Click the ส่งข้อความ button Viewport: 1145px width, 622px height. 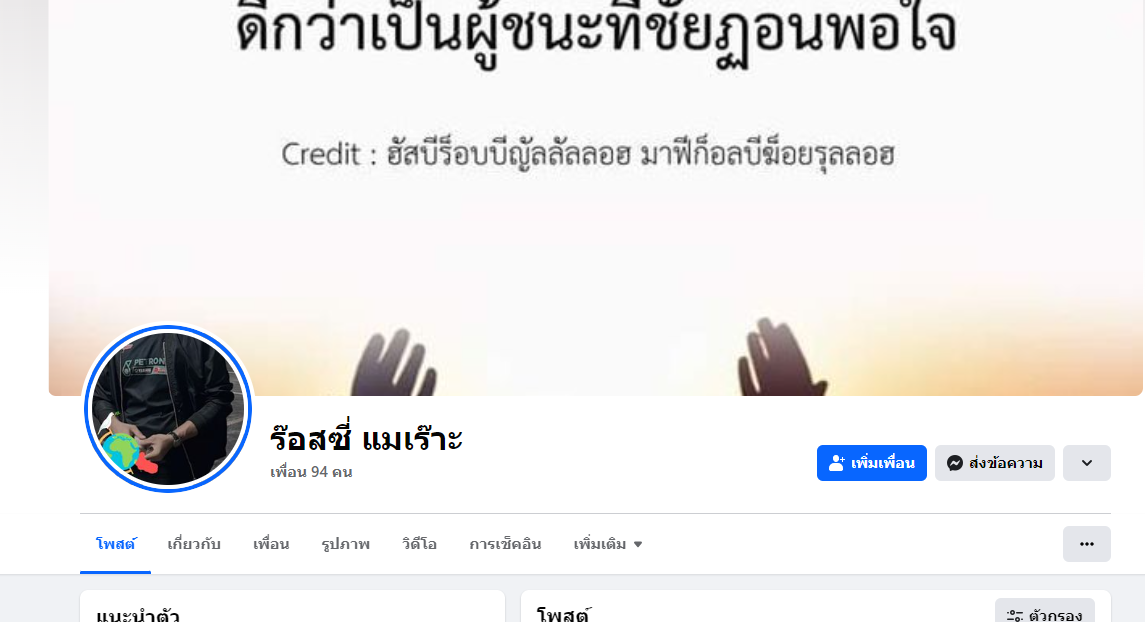(x=995, y=463)
